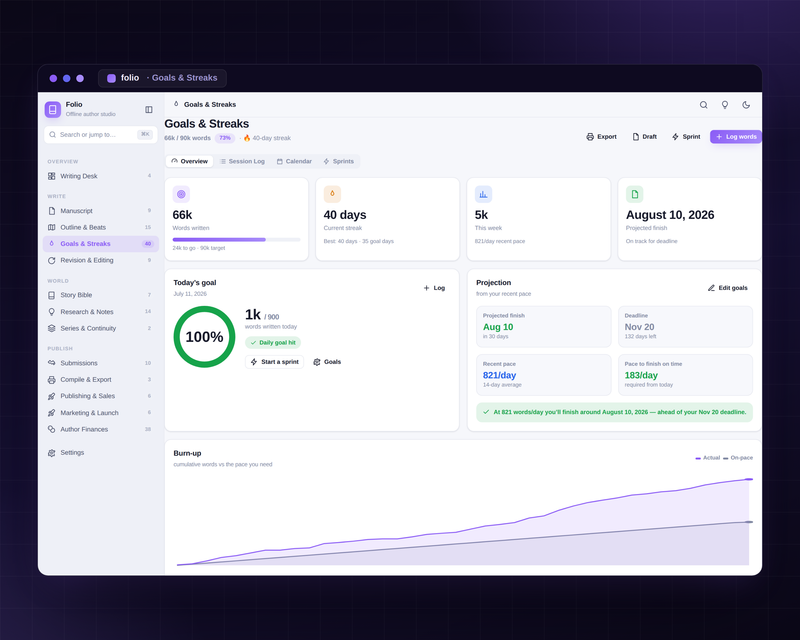This screenshot has height=640, width=800.
Task: Open the lightbulb tips icon
Action: (724, 105)
